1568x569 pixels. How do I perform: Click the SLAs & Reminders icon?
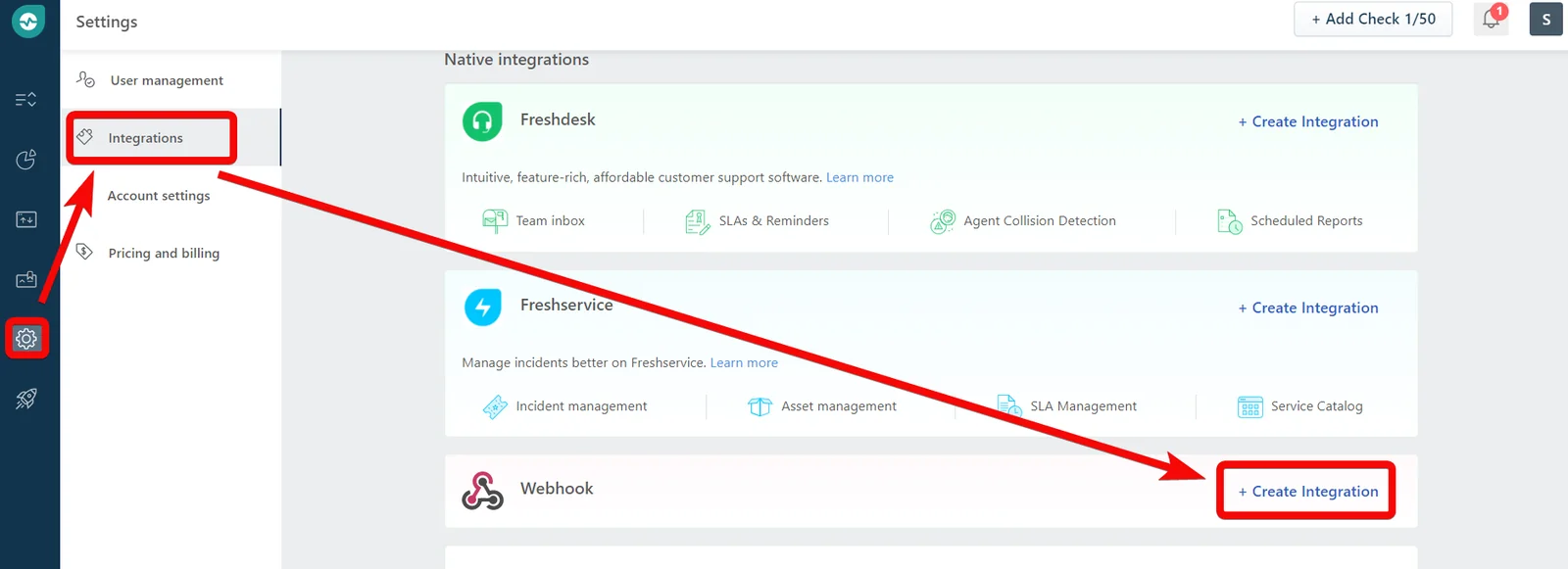click(698, 221)
